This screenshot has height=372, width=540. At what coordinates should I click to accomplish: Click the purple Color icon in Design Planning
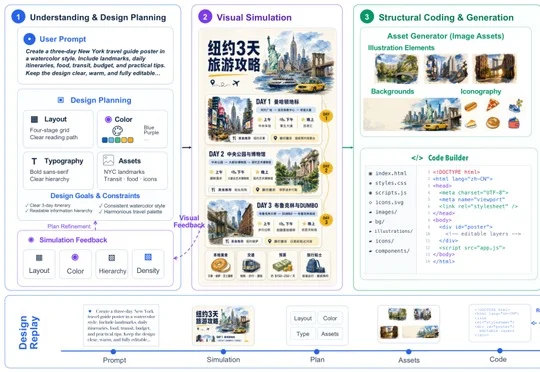point(108,119)
